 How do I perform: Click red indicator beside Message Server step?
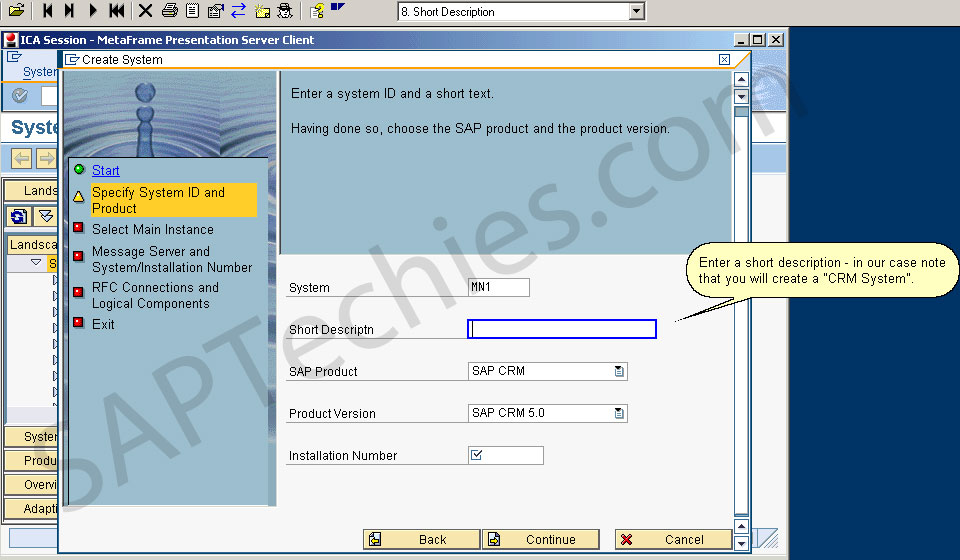78,256
